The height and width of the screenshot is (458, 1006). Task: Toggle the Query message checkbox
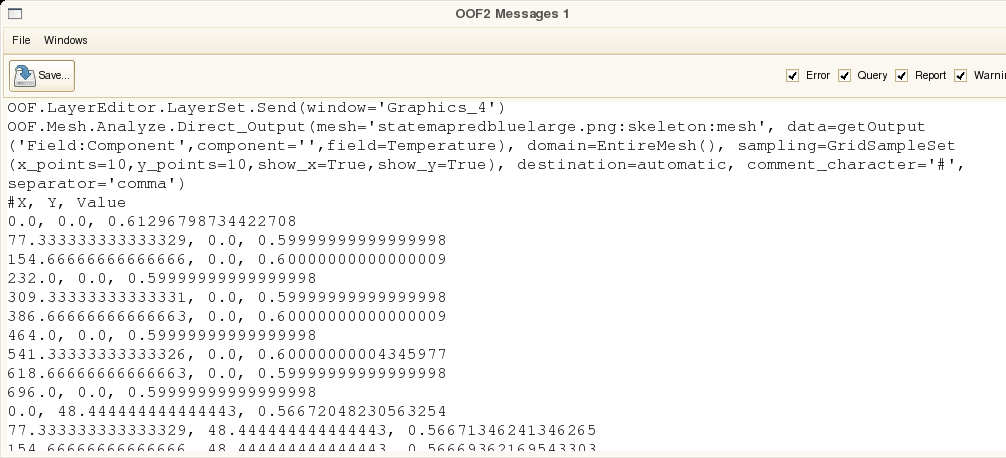point(844,76)
